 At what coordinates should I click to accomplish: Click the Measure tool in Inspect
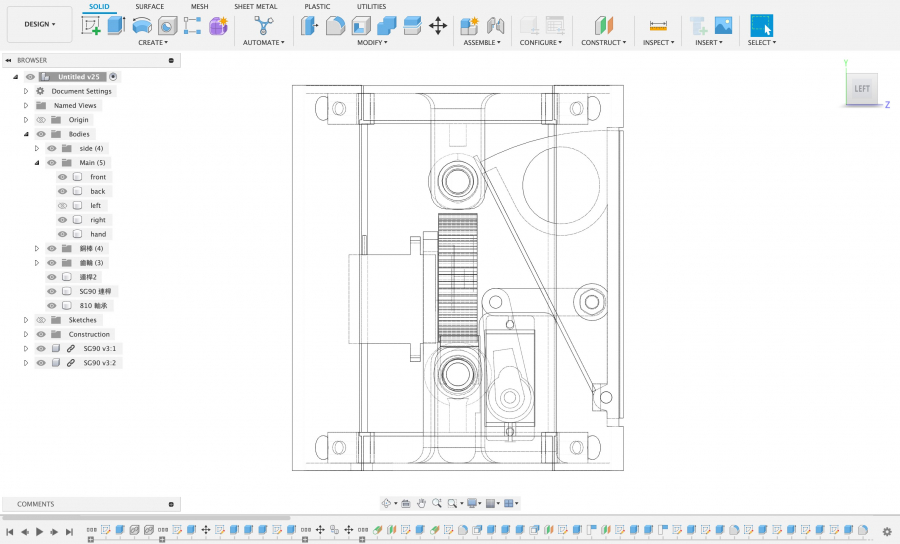(657, 26)
